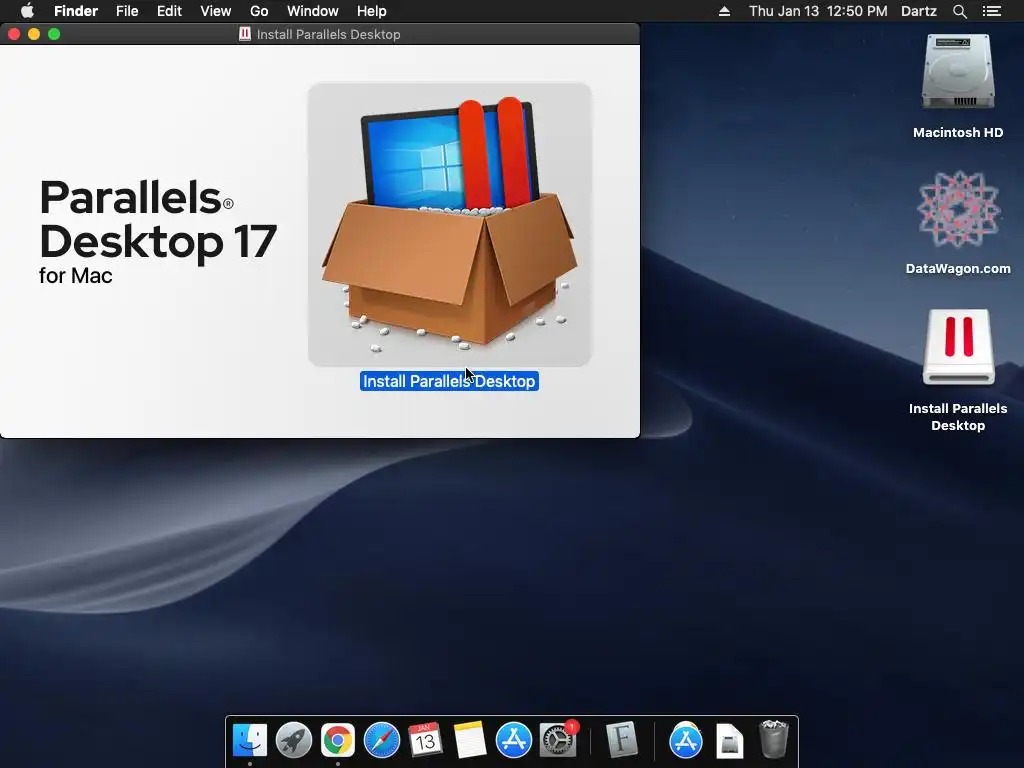Open App Store icon beside Notes
The height and width of the screenshot is (768, 1024).
tap(513, 740)
